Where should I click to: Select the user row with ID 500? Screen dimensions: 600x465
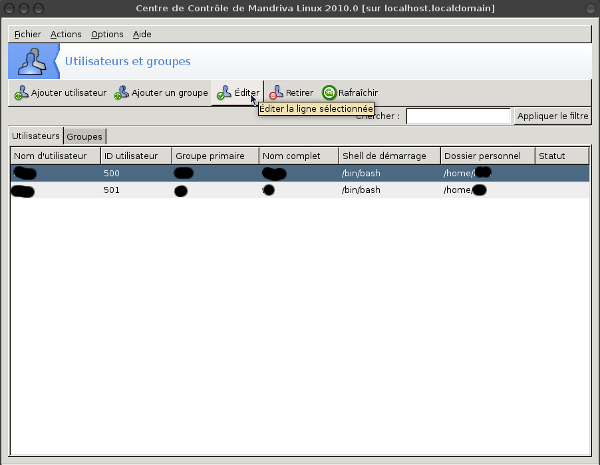point(300,173)
